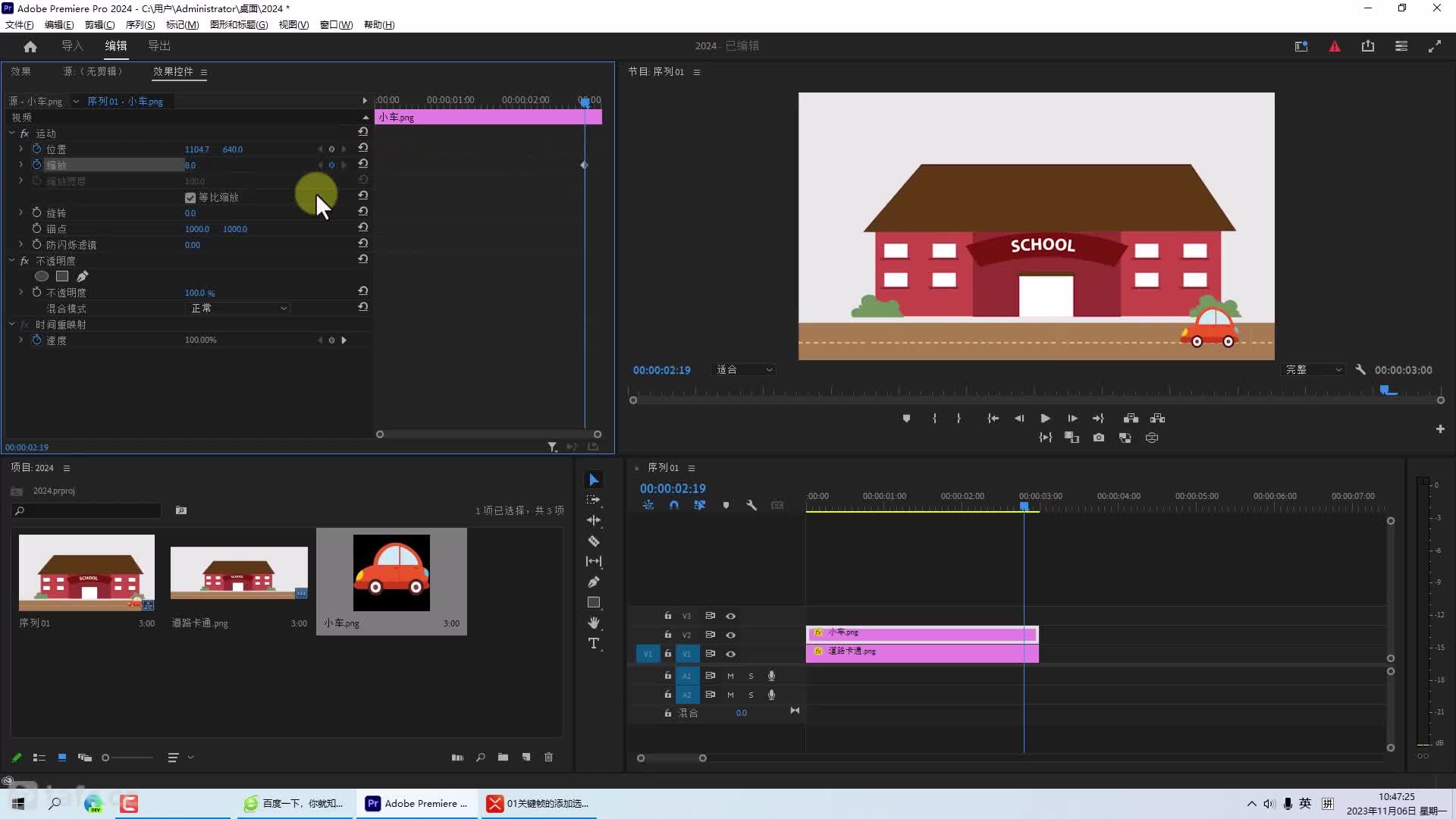
Task: Mute audio track A1
Action: pyautogui.click(x=730, y=676)
